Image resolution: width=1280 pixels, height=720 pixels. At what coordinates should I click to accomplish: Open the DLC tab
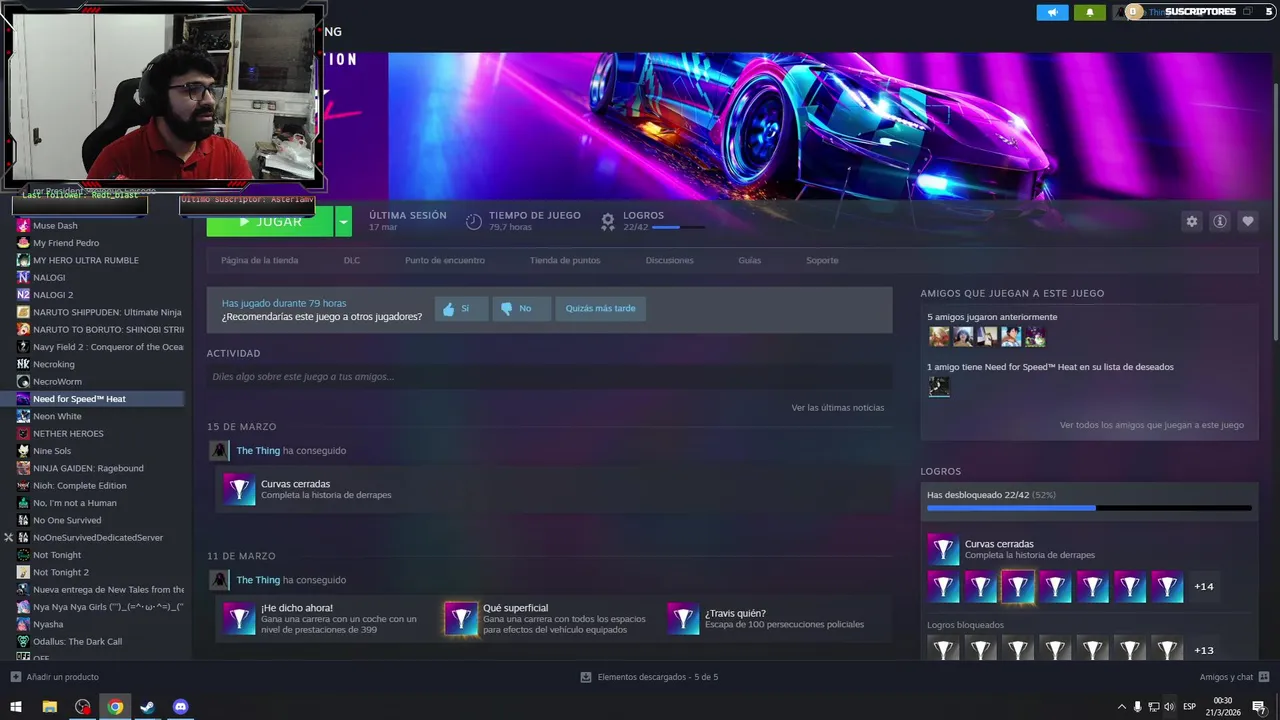351,260
